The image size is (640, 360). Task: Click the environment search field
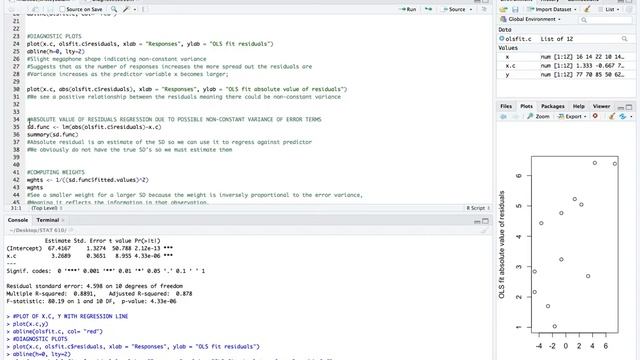pos(605,20)
